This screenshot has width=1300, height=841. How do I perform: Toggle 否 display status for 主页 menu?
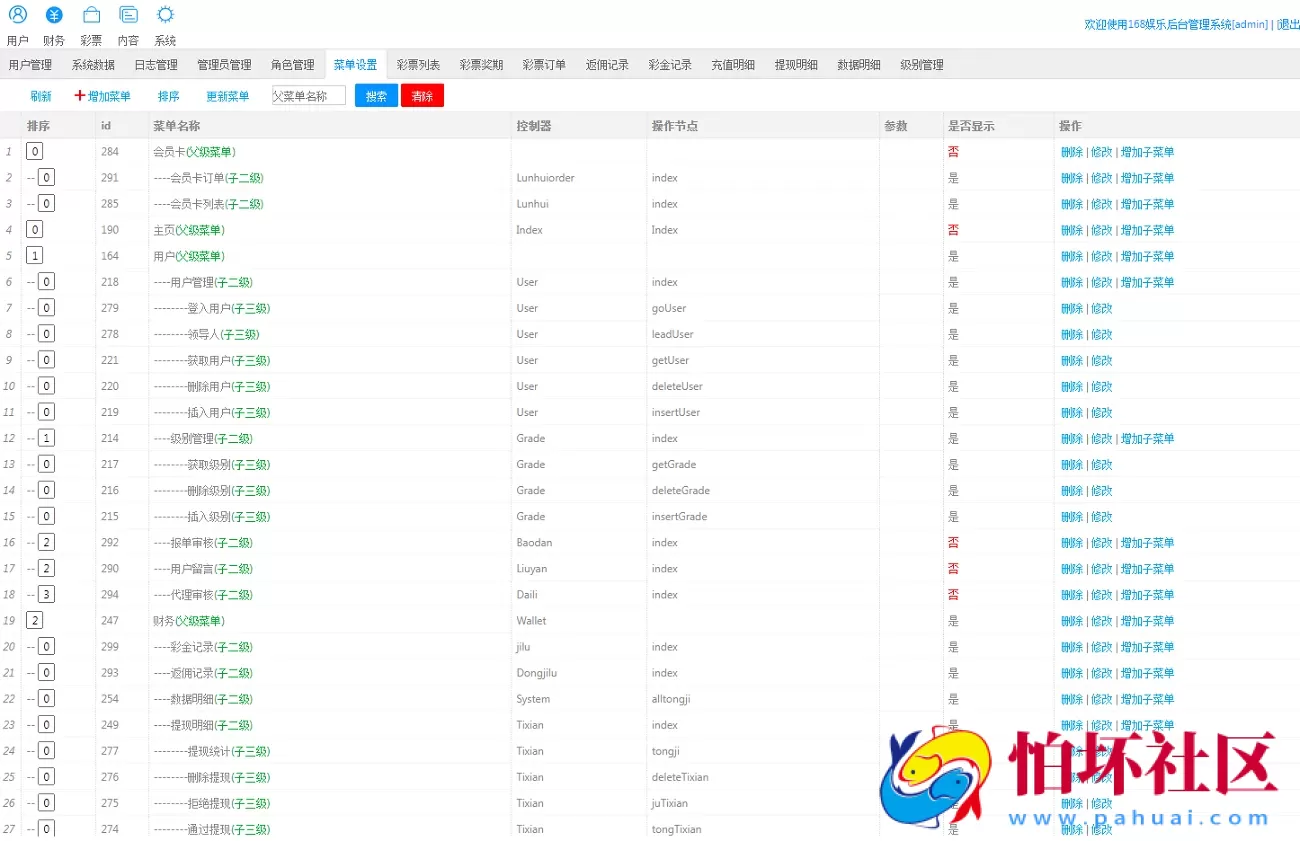[953, 230]
